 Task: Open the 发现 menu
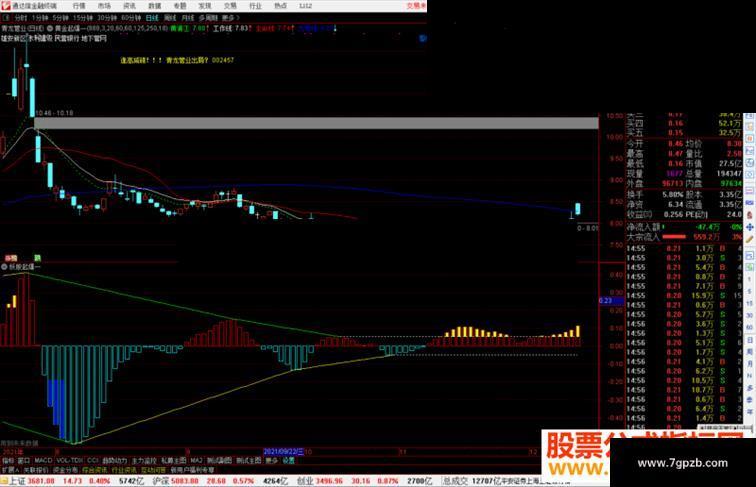[x=204, y=6]
